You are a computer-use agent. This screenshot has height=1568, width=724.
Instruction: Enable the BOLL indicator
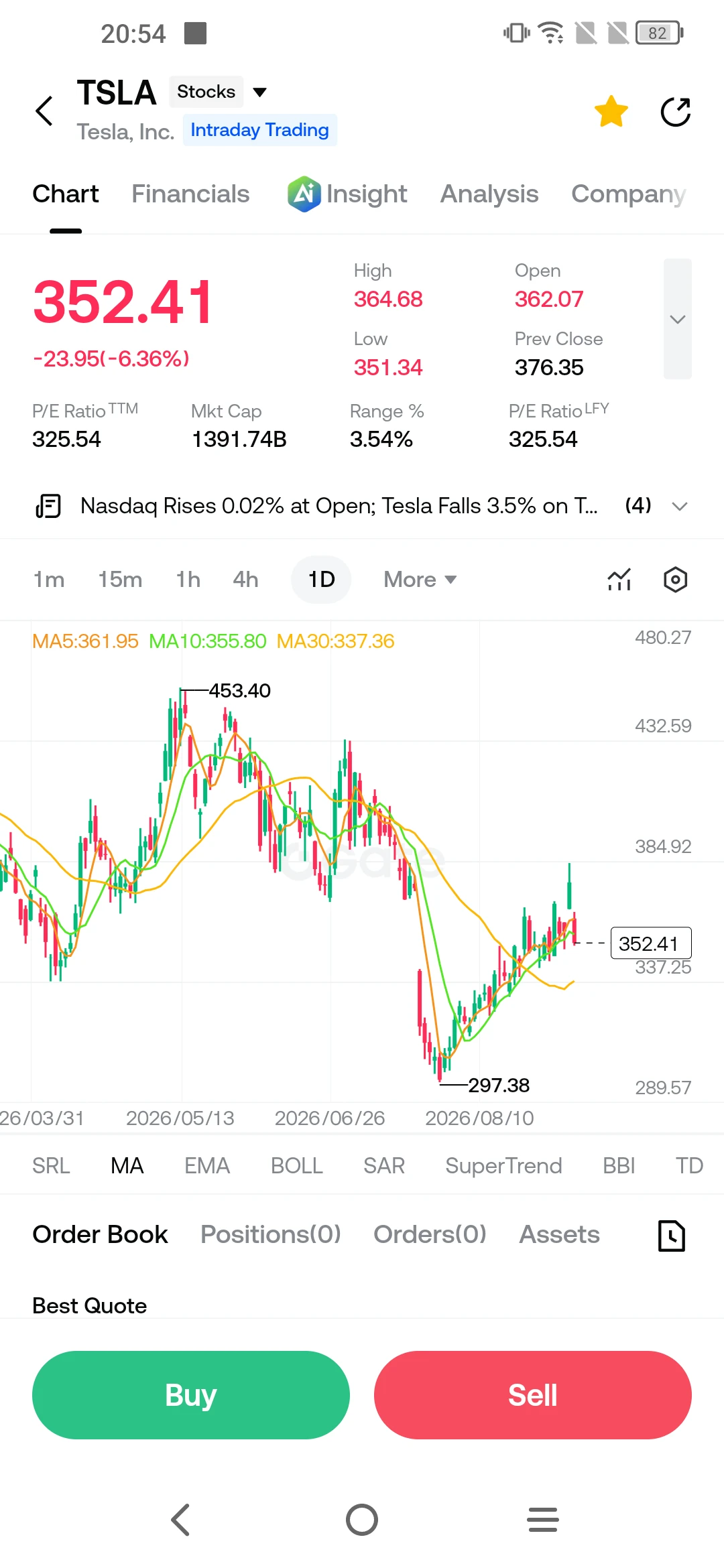[297, 1166]
